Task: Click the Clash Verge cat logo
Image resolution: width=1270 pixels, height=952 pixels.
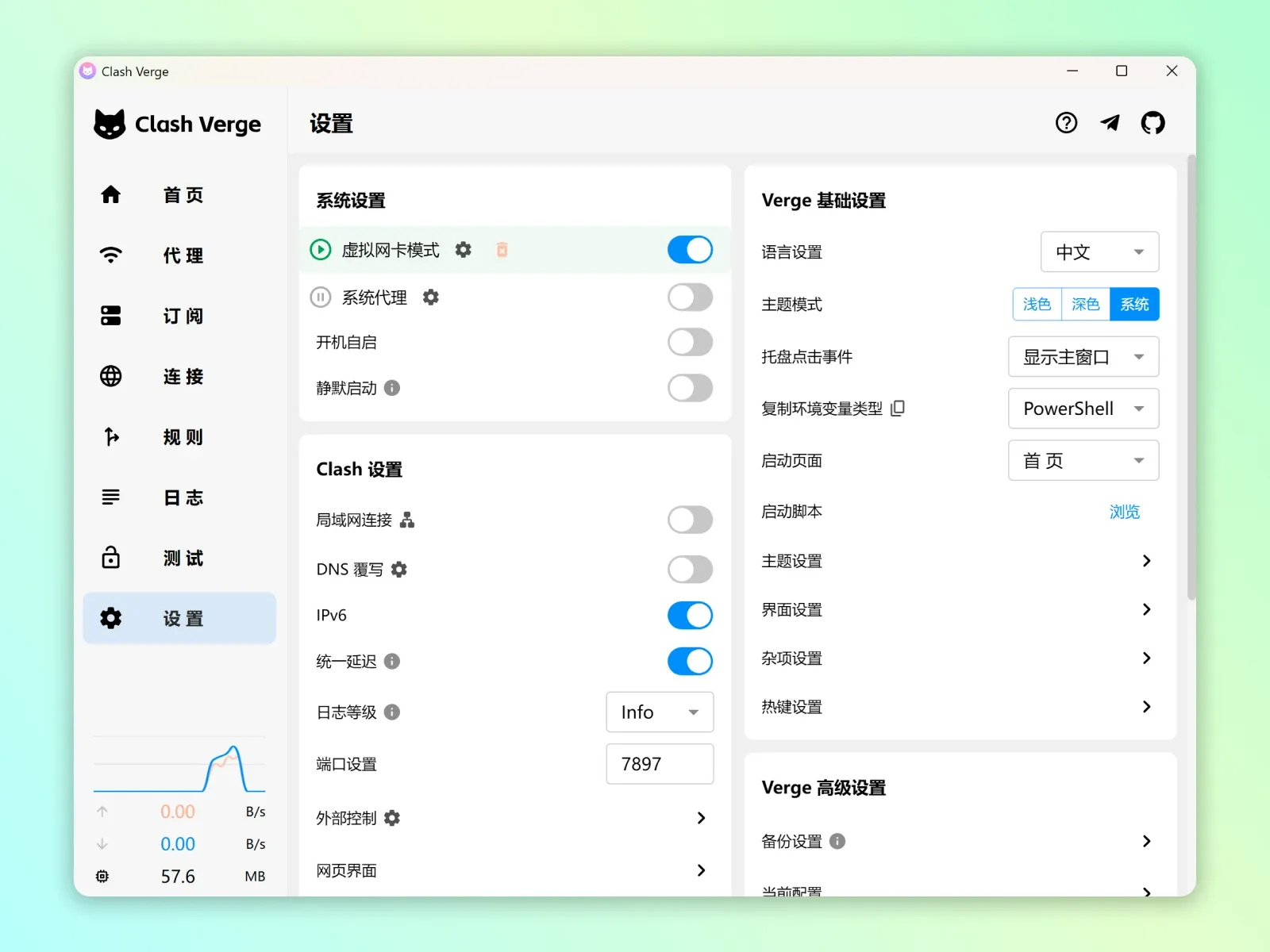Action: (x=110, y=124)
